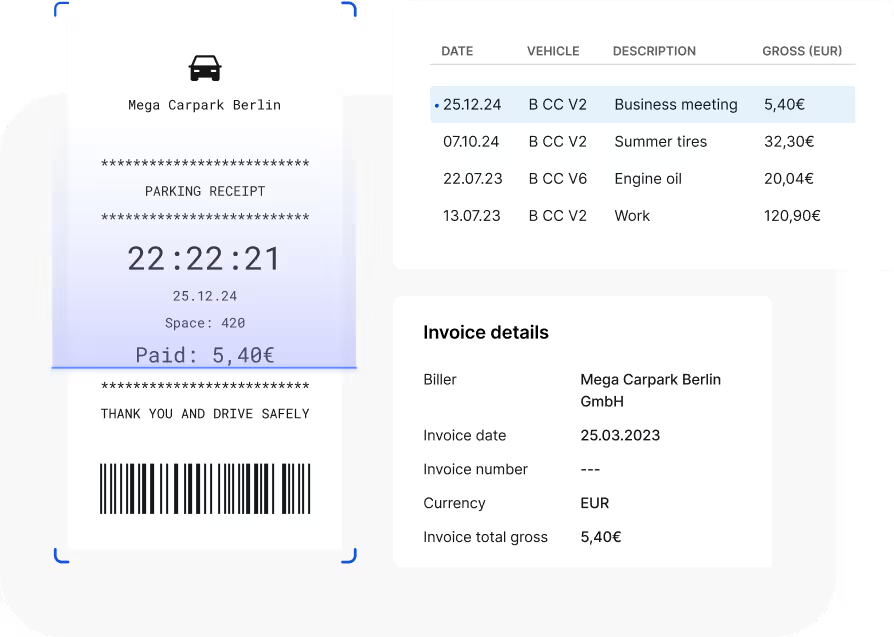Click vehicle B CC V6 cell

point(558,178)
